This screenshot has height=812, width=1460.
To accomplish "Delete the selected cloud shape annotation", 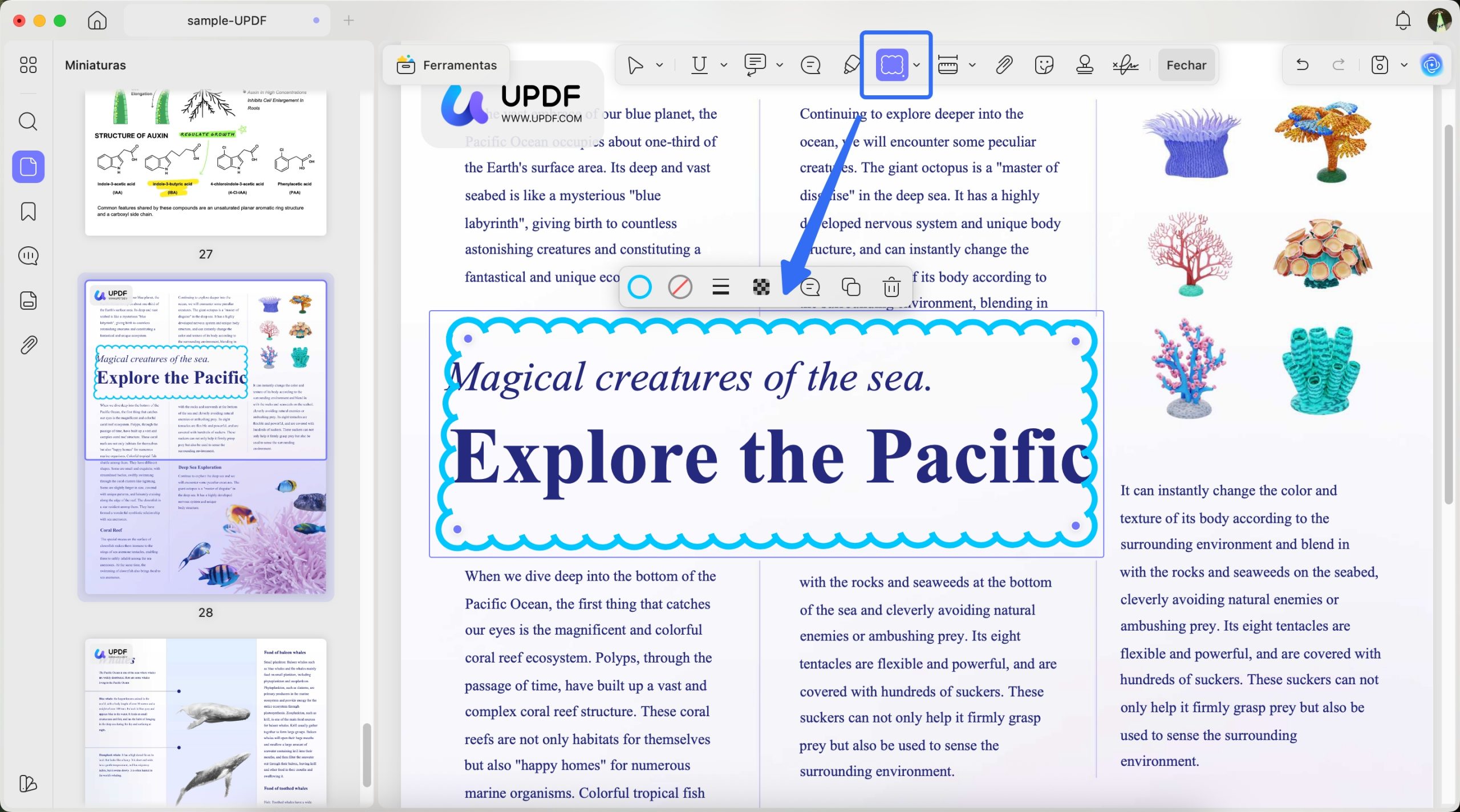I will 891,287.
